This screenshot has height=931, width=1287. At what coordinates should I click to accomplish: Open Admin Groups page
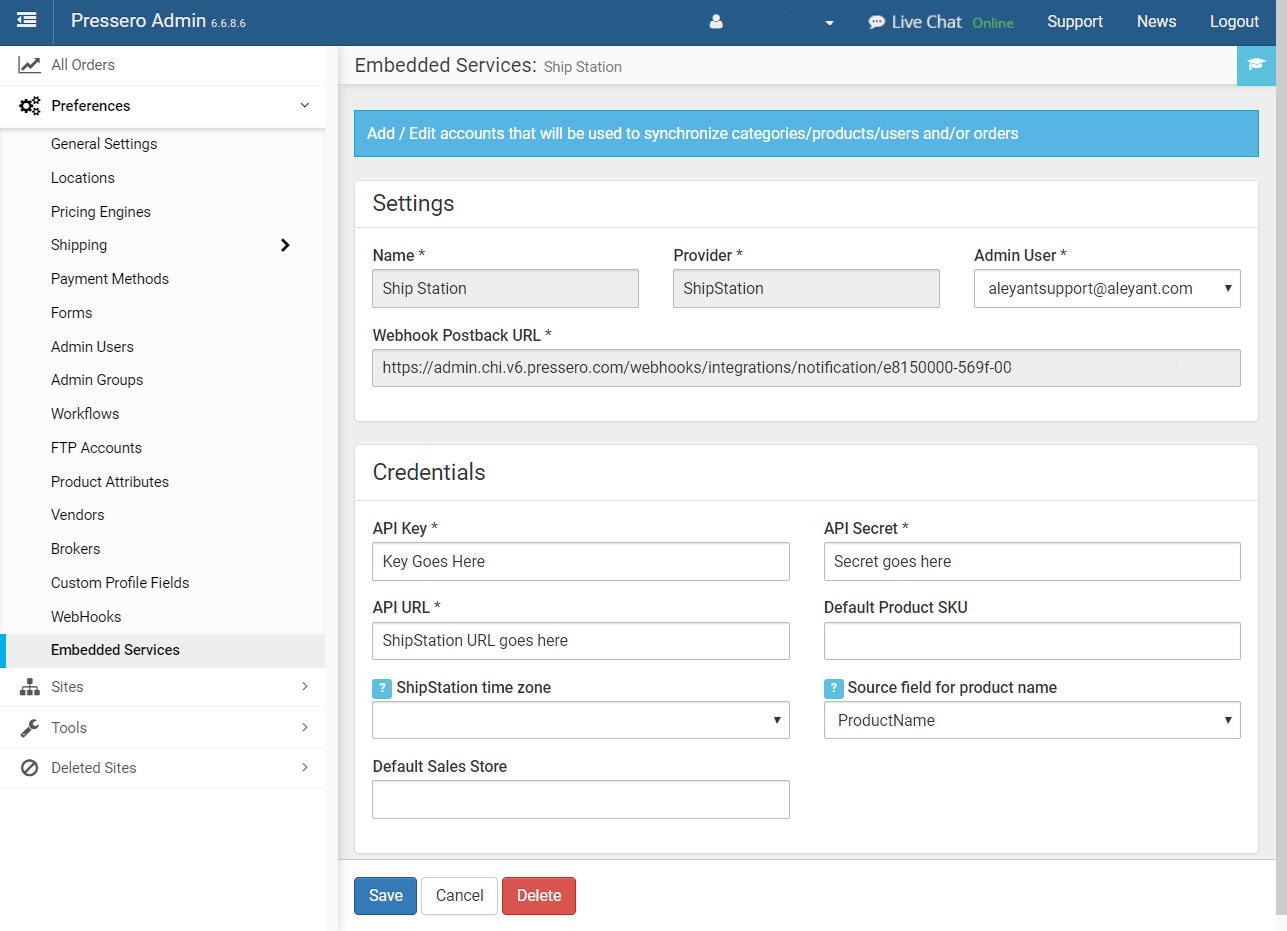click(x=97, y=380)
